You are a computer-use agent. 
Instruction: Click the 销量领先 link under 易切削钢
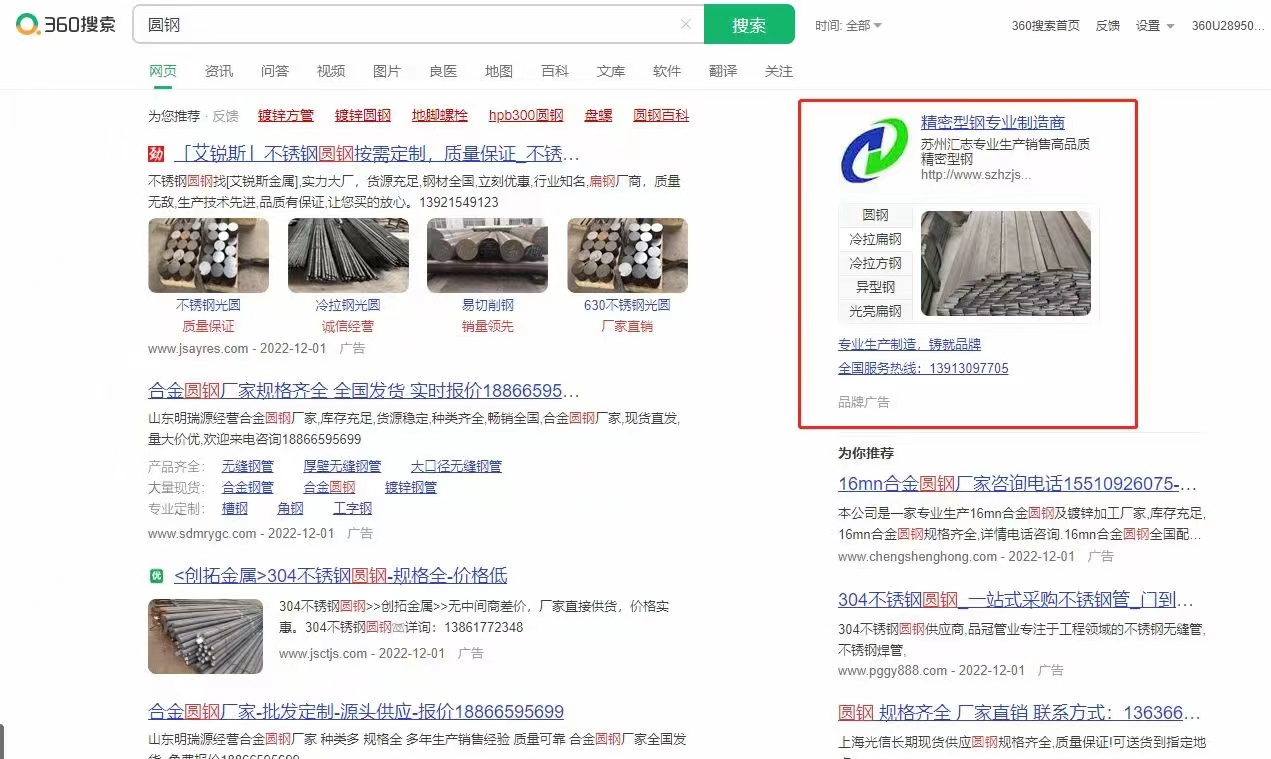pyautogui.click(x=487, y=326)
